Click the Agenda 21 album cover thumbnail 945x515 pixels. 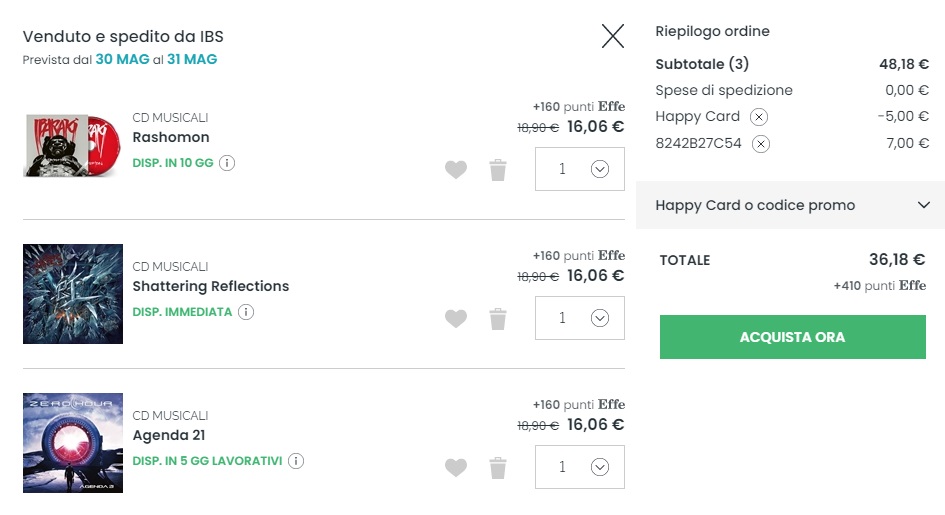coord(73,443)
